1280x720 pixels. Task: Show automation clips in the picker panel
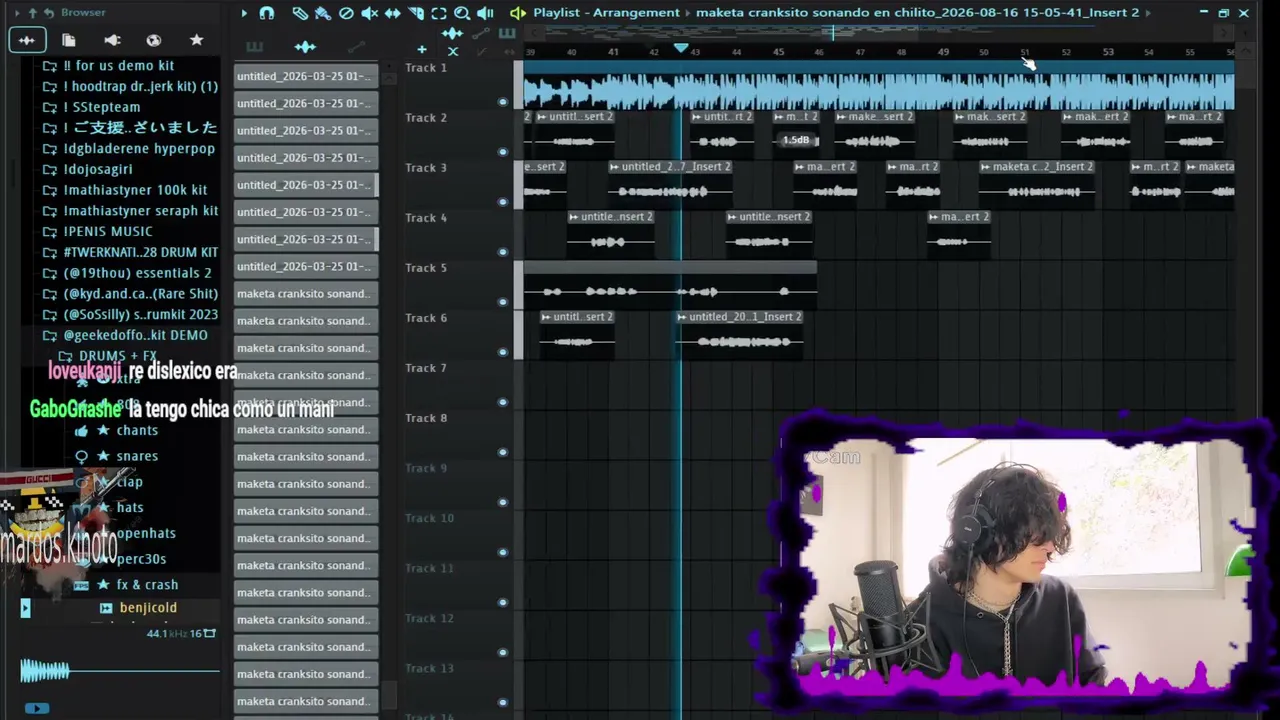tap(356, 47)
